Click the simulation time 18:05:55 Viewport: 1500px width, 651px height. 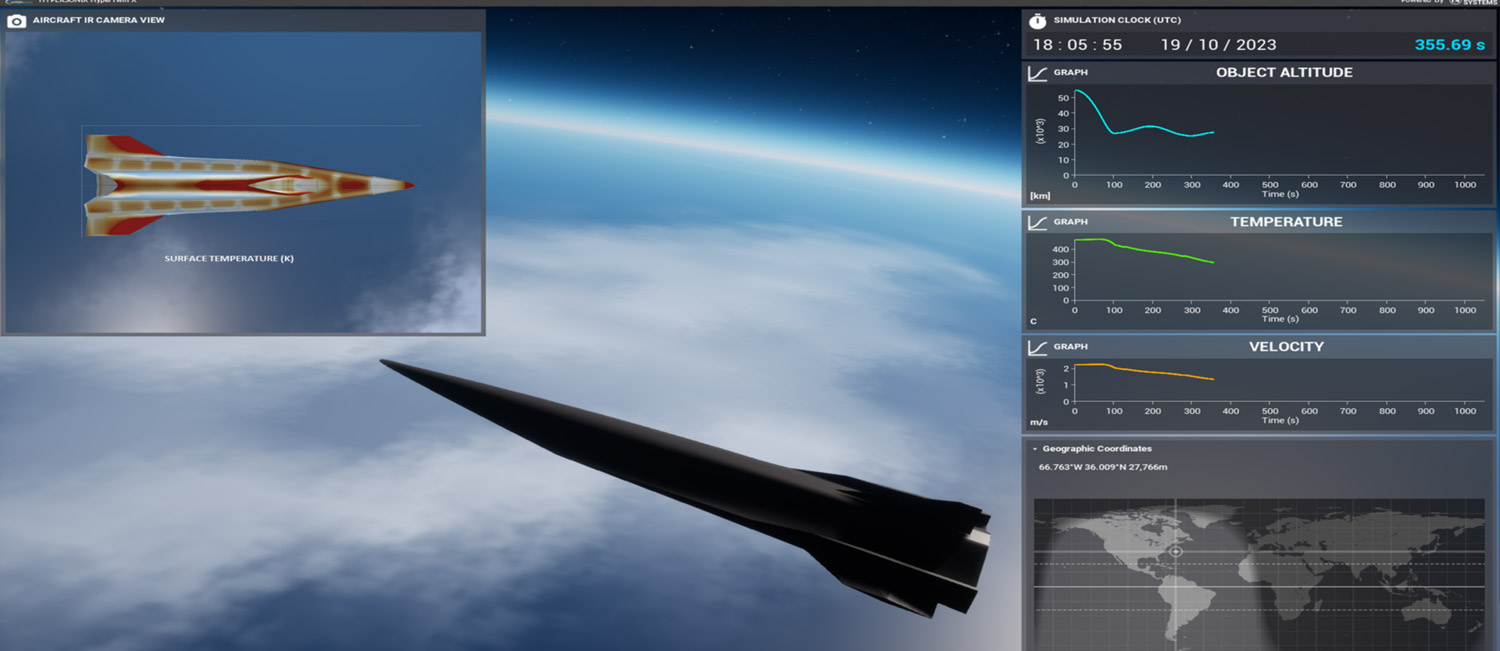click(1077, 45)
